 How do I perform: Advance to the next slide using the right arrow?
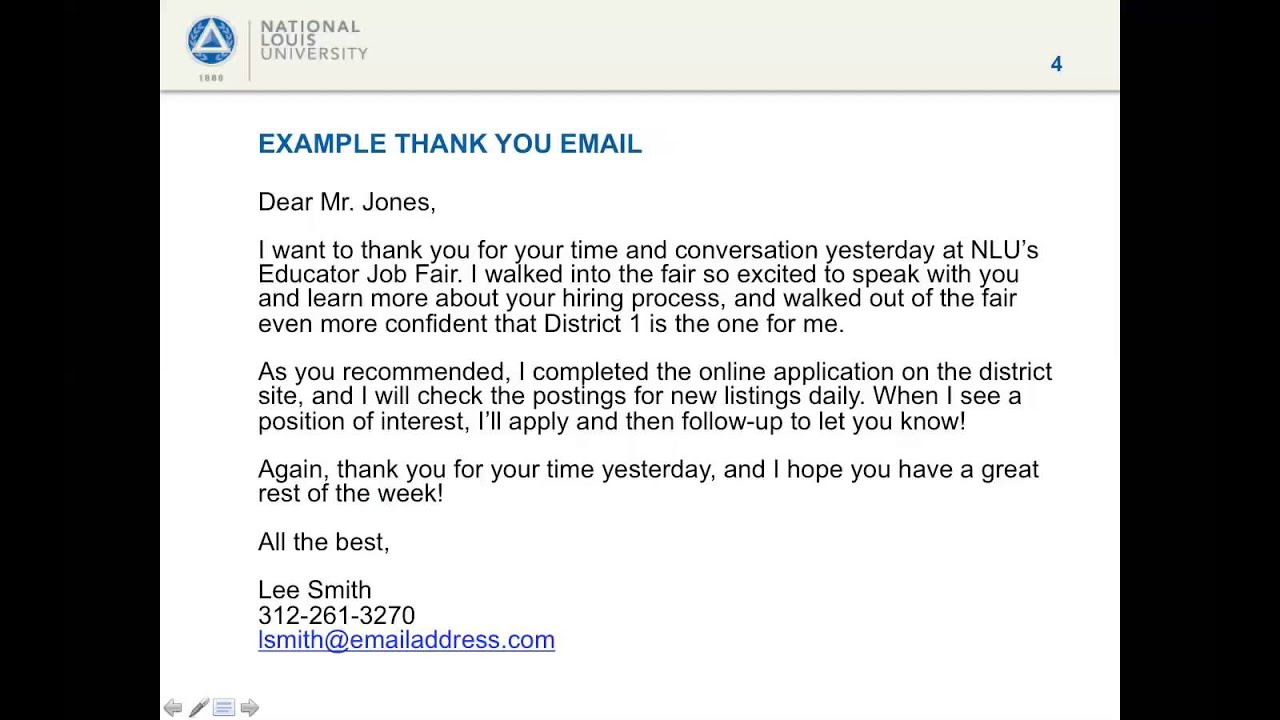[x=250, y=708]
